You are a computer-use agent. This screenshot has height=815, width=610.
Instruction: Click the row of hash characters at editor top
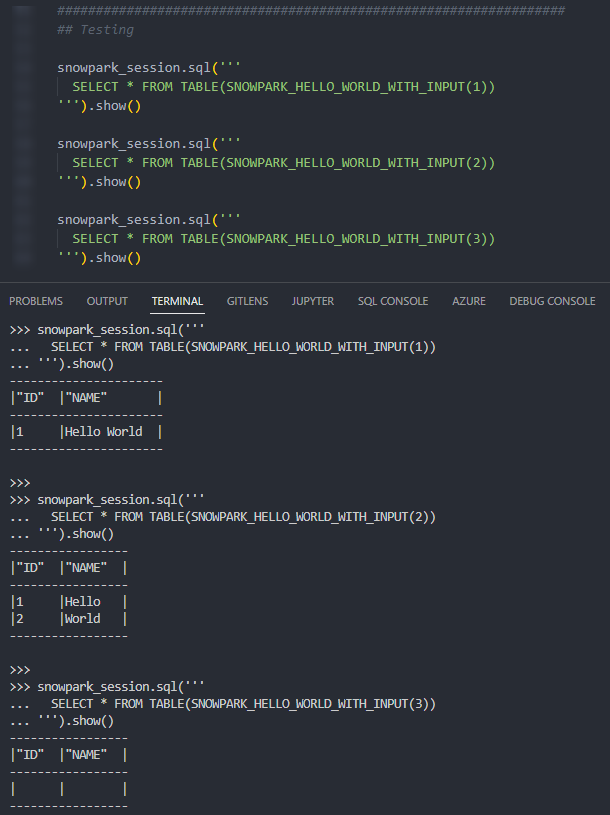coord(311,10)
